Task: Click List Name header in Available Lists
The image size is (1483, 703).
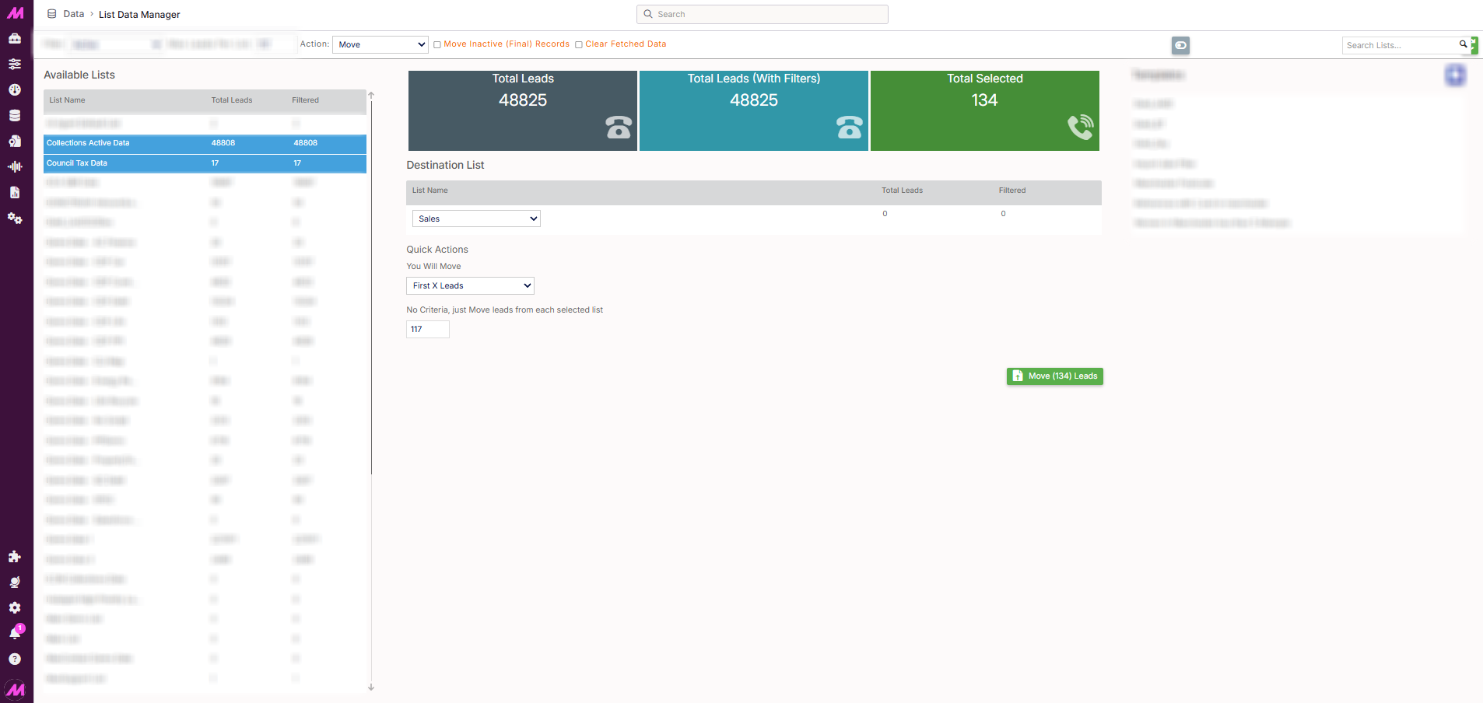Action: (x=67, y=100)
